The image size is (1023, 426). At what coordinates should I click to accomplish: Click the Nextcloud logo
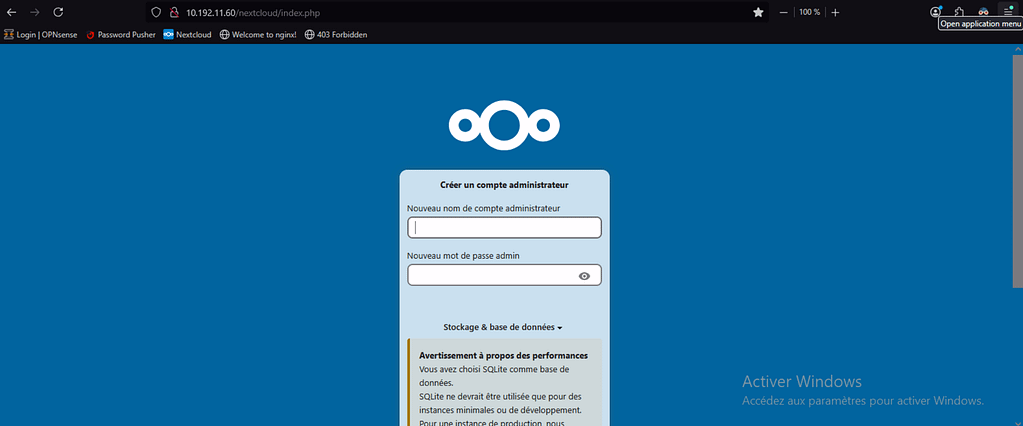pos(504,124)
